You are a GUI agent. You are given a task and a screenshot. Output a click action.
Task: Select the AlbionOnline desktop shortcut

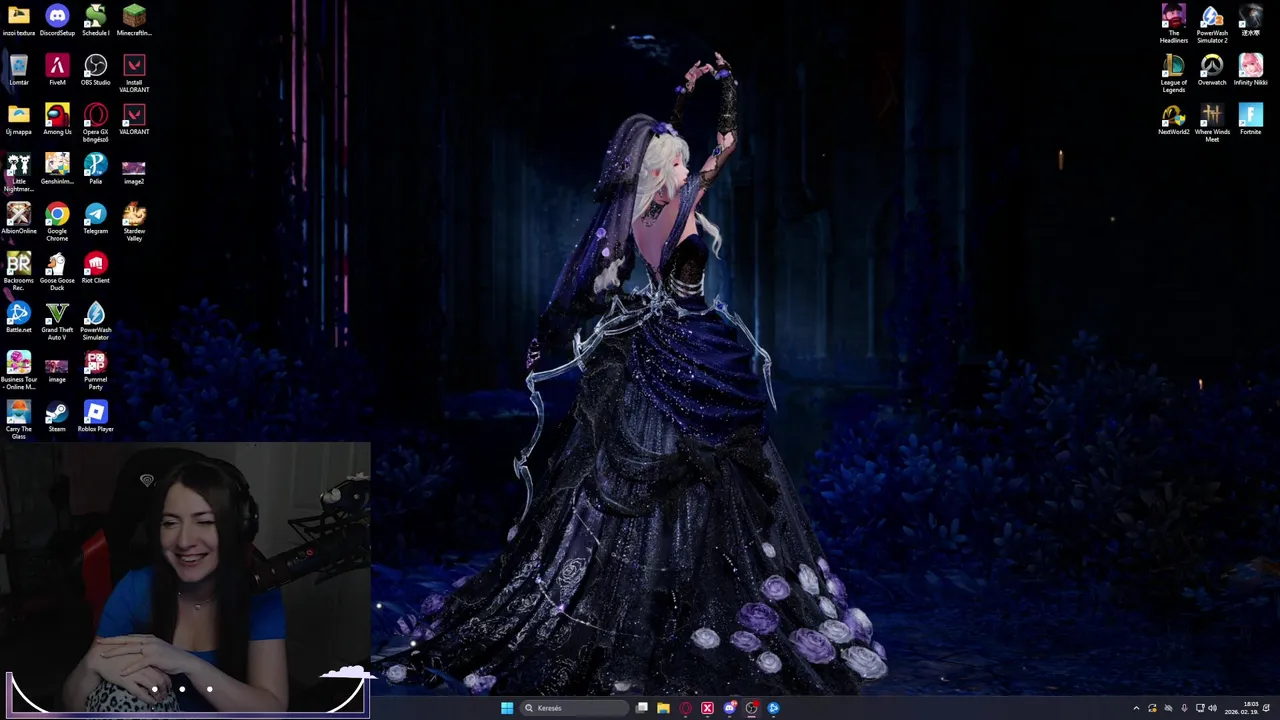[18, 218]
